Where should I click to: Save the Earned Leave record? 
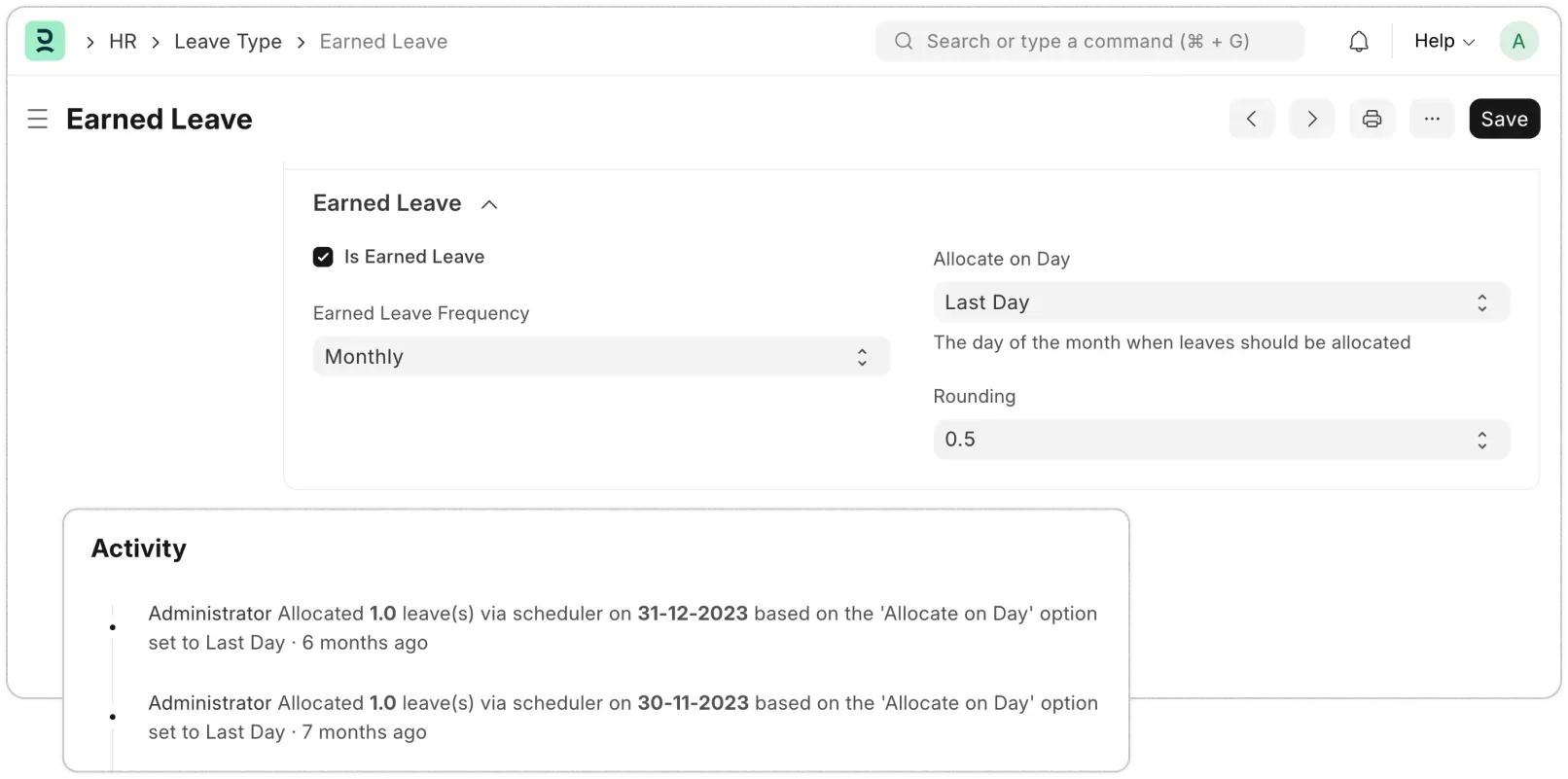tap(1504, 118)
